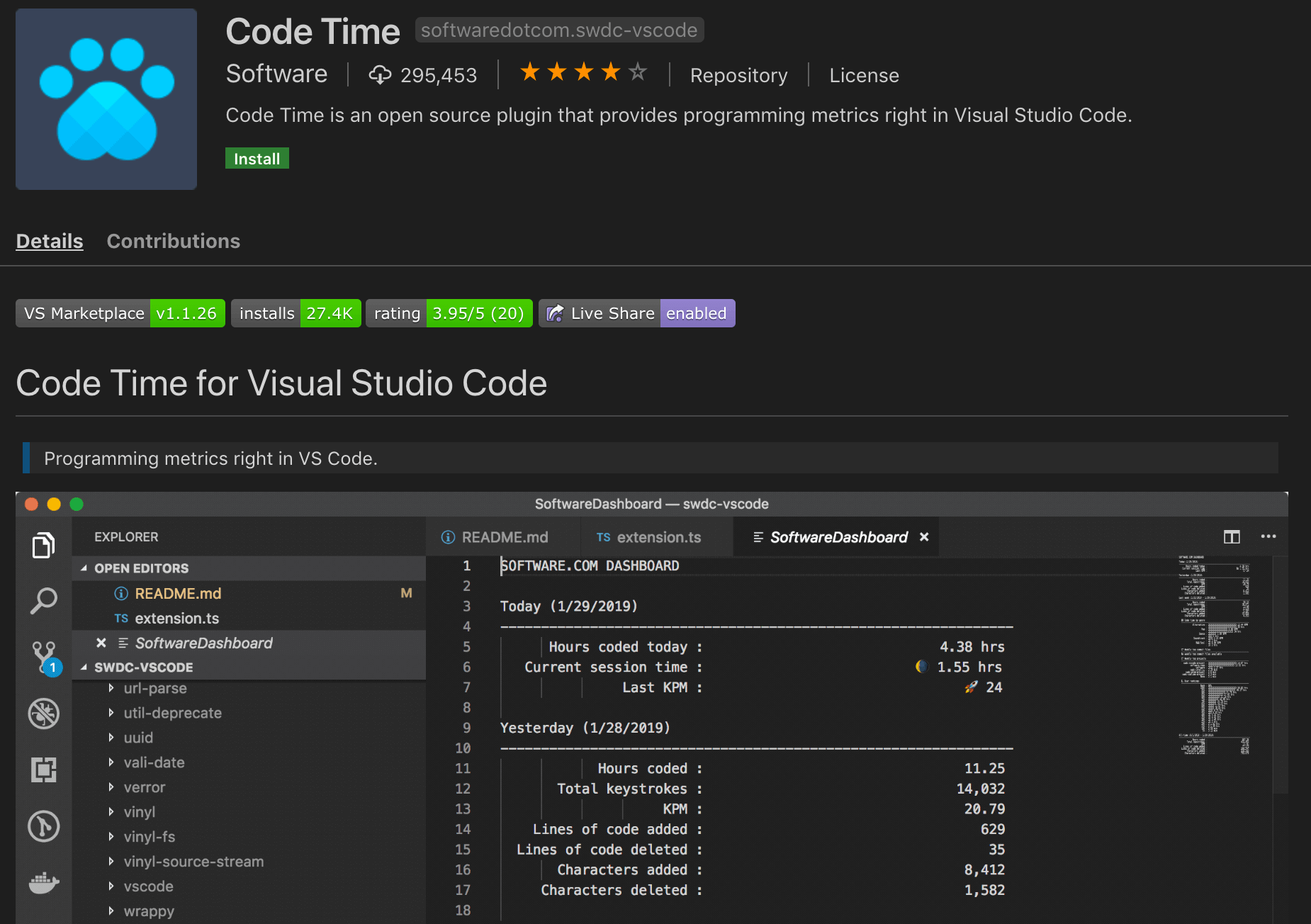Click the installs 27.4K badge
Screen dimensions: 1311x924
tap(296, 313)
